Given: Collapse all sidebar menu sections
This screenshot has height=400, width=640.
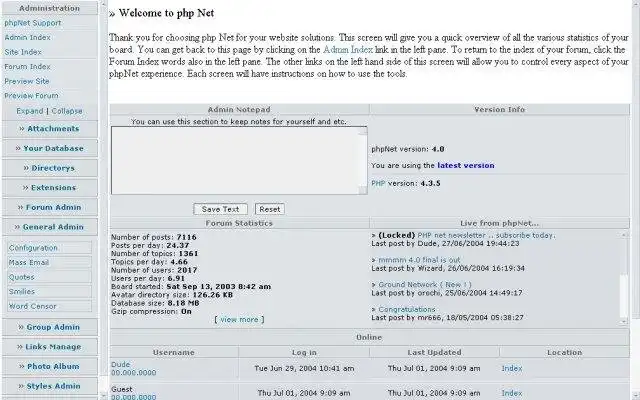Looking at the screenshot, I should [67, 111].
